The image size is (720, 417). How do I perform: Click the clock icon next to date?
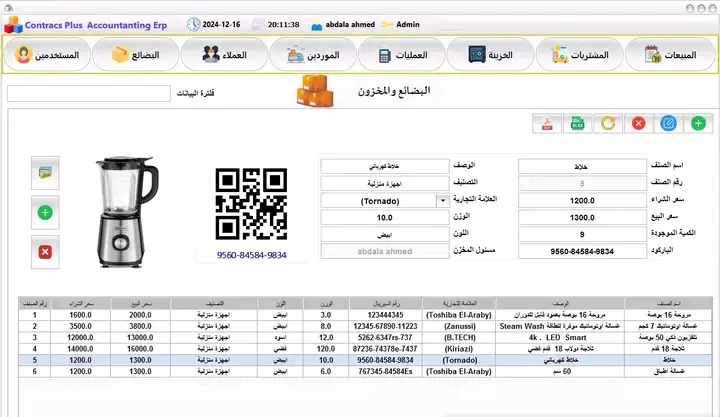[x=193, y=24]
